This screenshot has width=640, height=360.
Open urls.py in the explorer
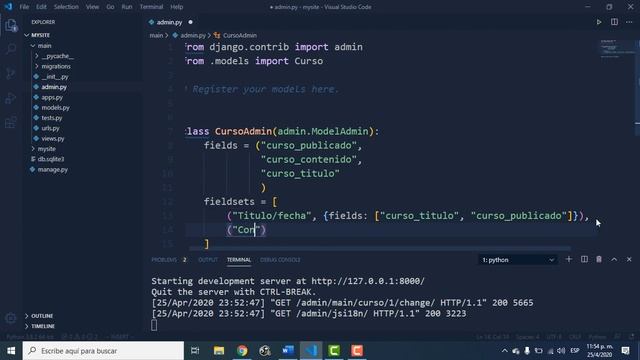click(50, 128)
